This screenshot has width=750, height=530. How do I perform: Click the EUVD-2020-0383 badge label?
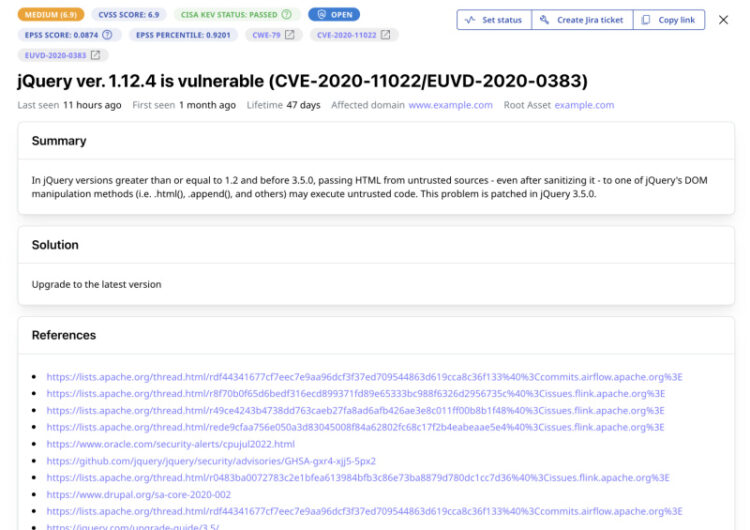[x=55, y=55]
